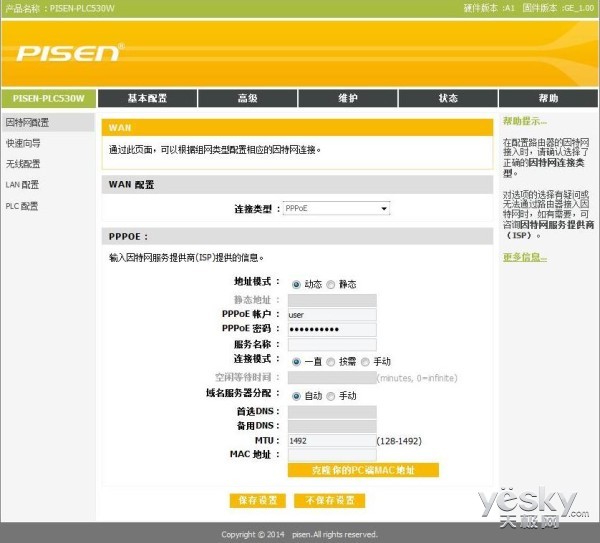Choose 按需 connection mode radio
The height and width of the screenshot is (543, 600).
[331, 362]
